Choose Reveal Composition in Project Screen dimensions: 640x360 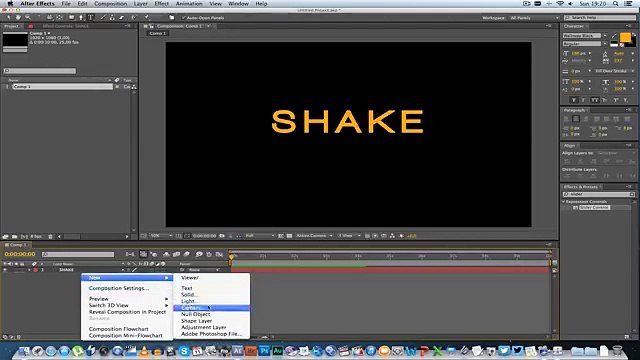[127, 312]
